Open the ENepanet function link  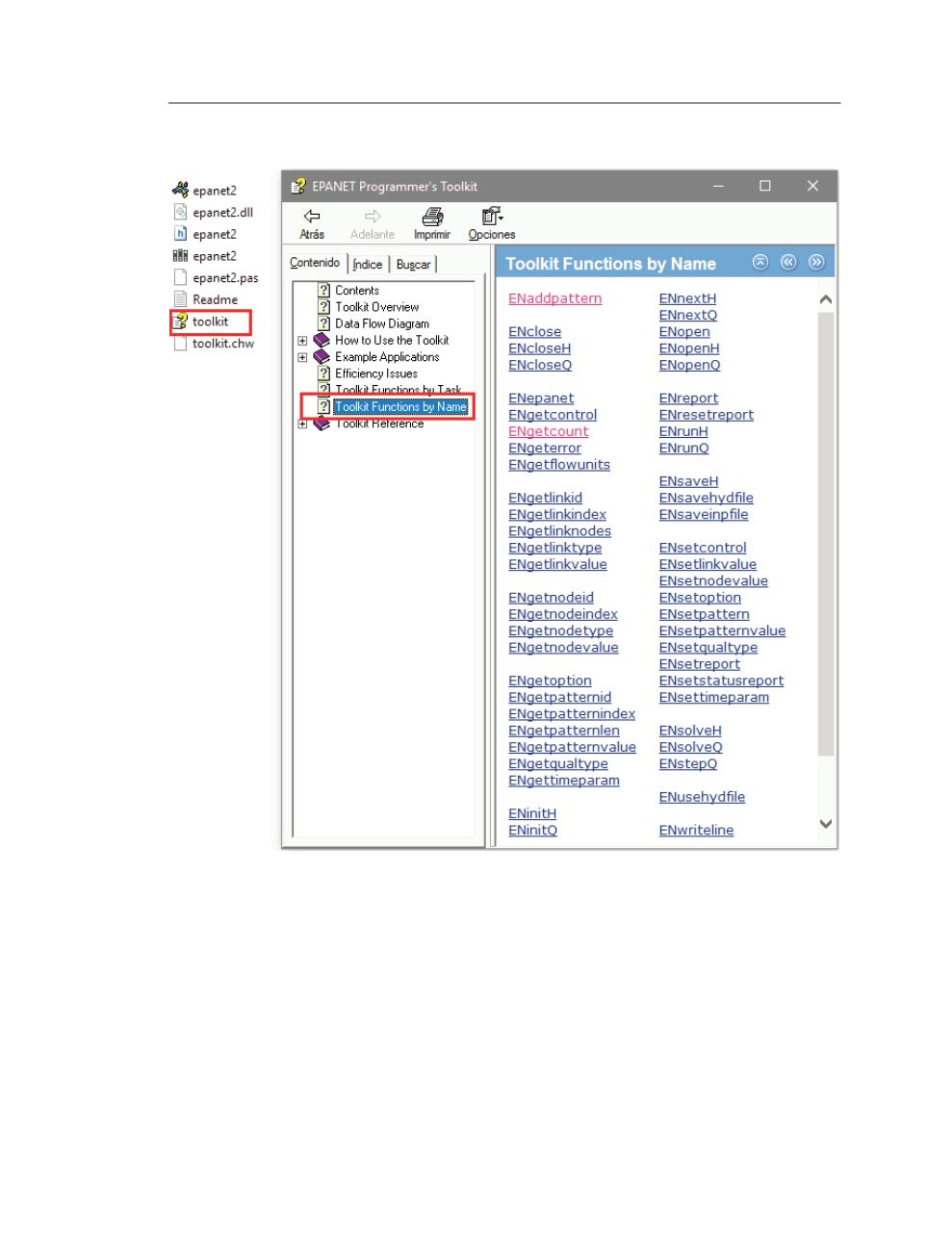pyautogui.click(x=541, y=398)
